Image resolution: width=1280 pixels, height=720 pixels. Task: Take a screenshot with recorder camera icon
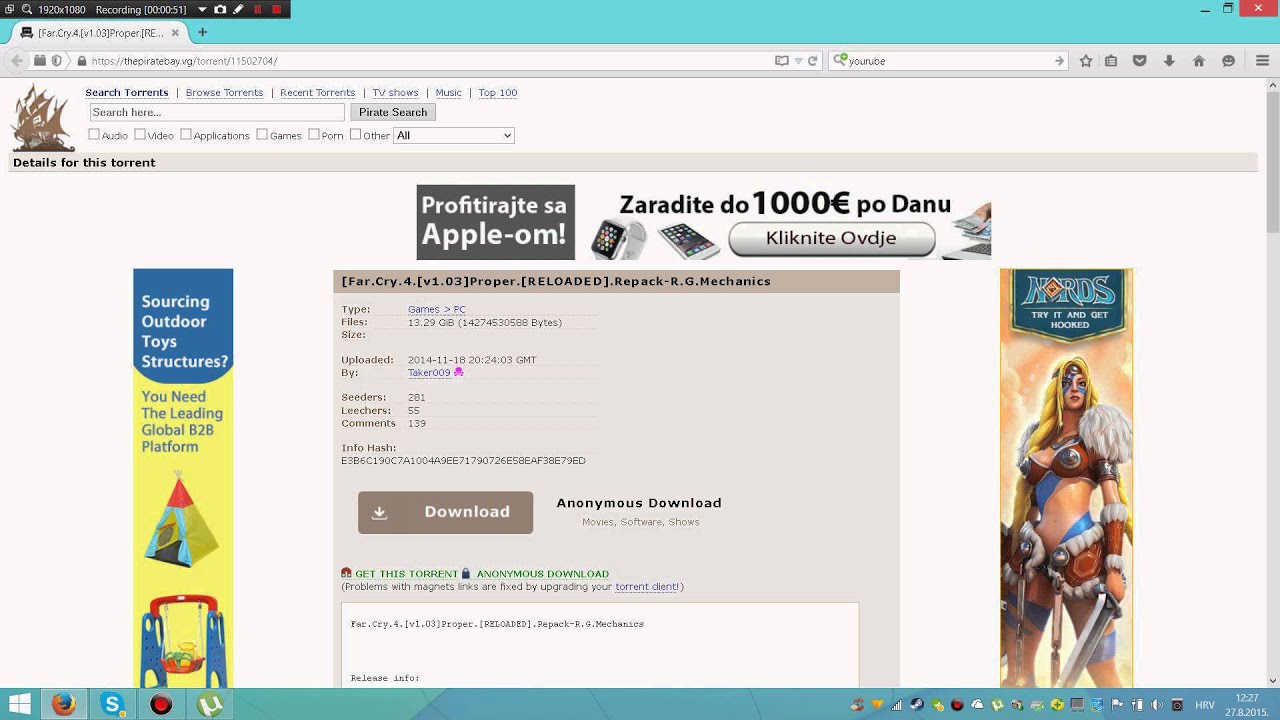(220, 9)
